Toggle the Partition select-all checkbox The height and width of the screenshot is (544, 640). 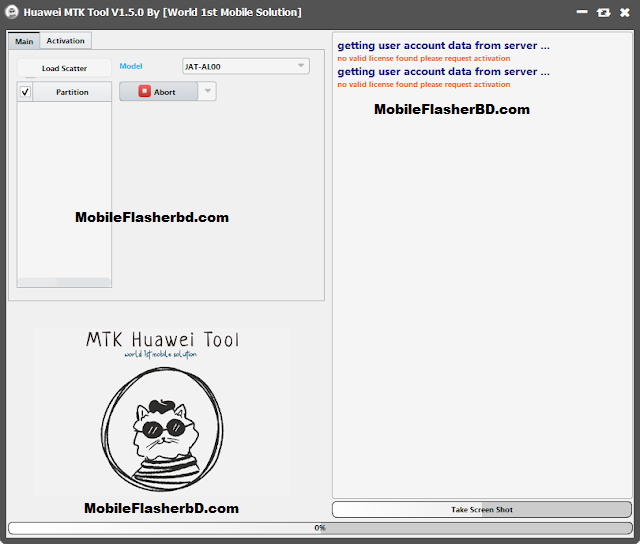pos(25,92)
